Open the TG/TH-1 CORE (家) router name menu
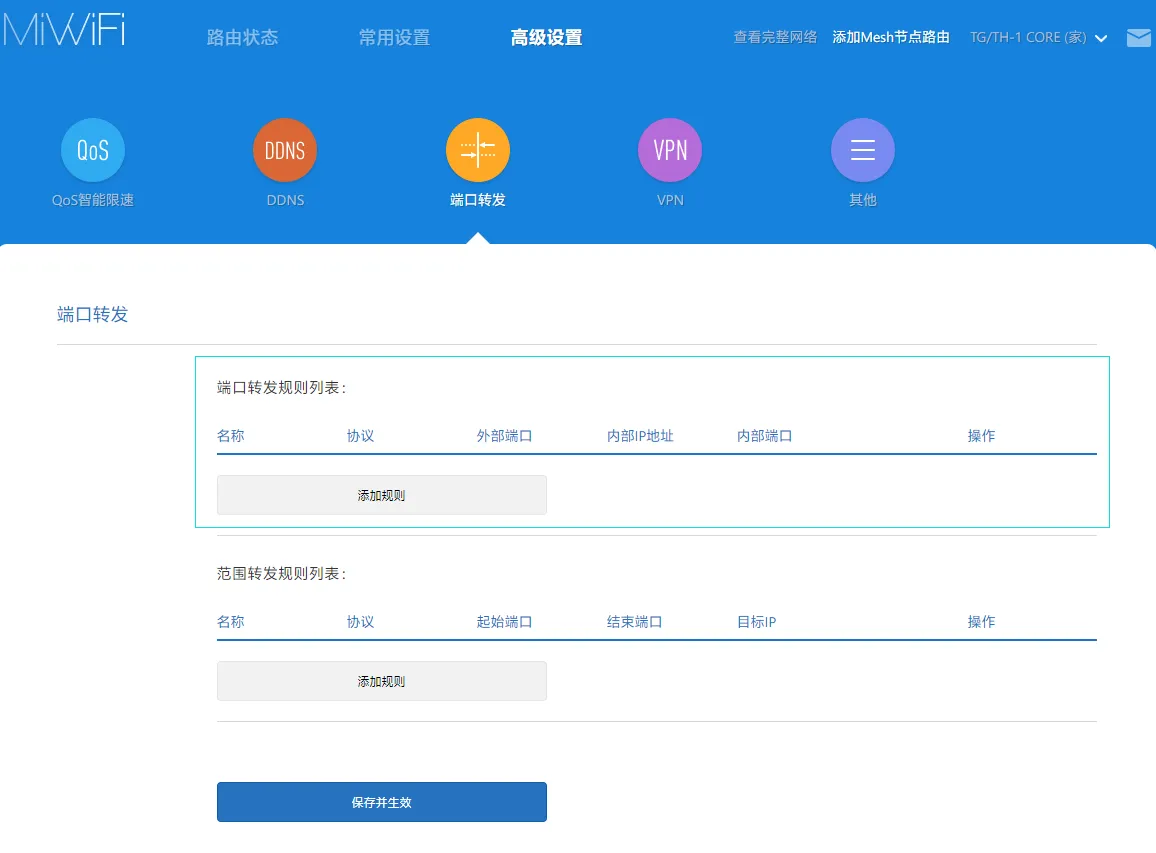 (x=1027, y=38)
